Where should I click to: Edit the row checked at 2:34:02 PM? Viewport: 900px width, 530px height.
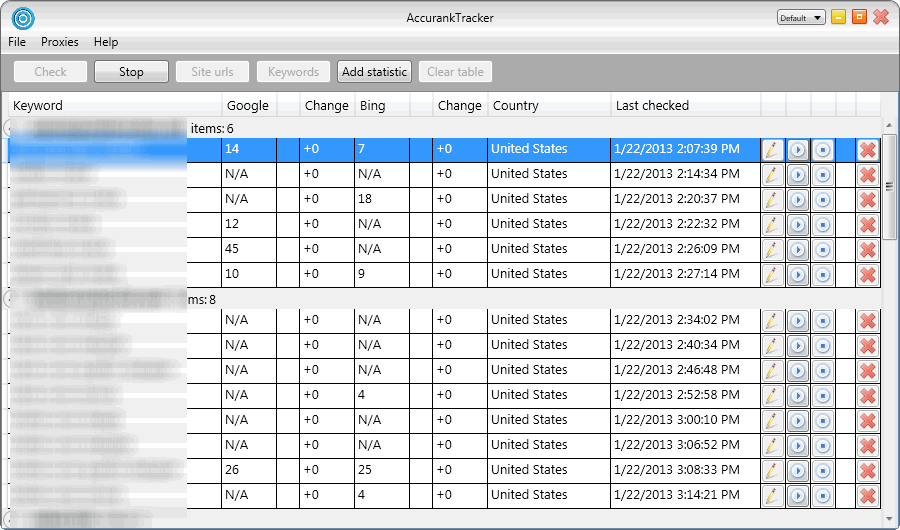pyautogui.click(x=773, y=320)
